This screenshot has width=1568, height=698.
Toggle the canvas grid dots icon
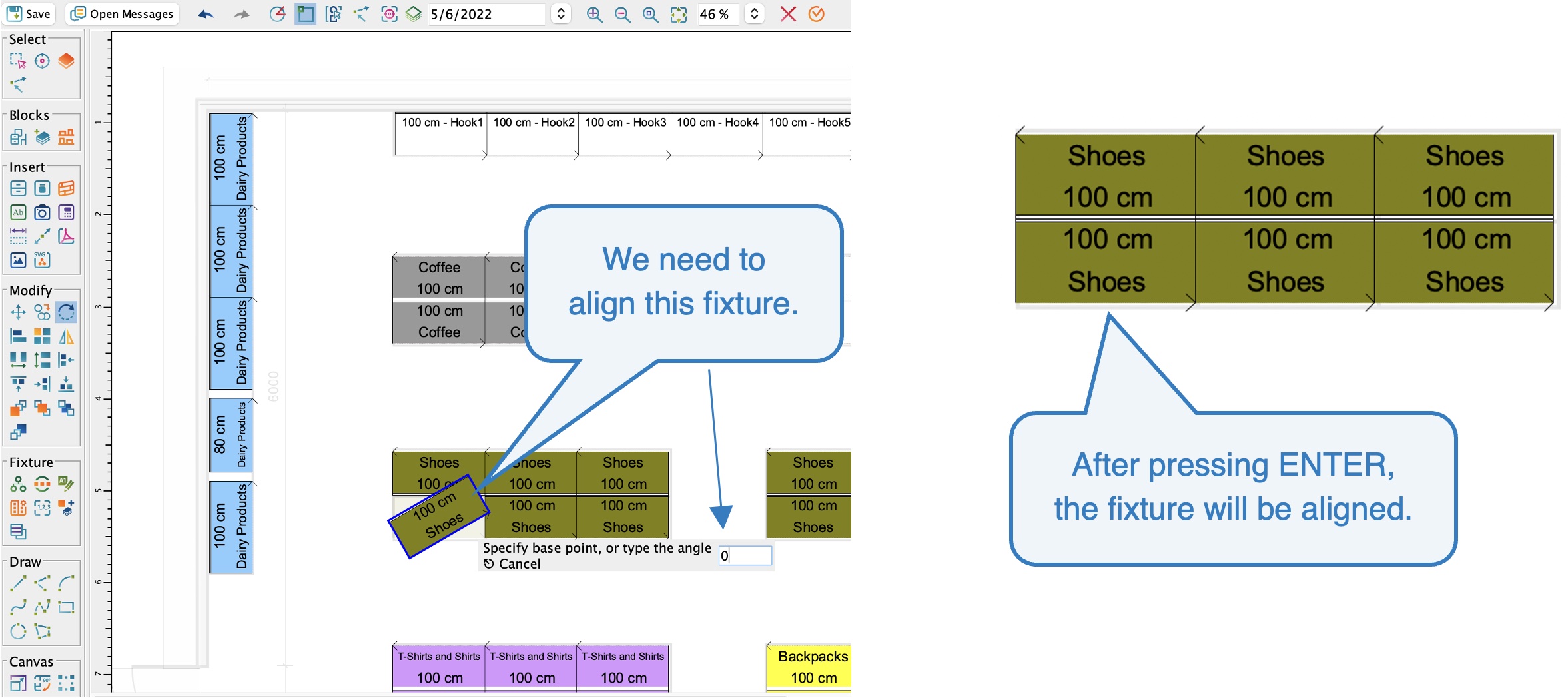pos(66,683)
